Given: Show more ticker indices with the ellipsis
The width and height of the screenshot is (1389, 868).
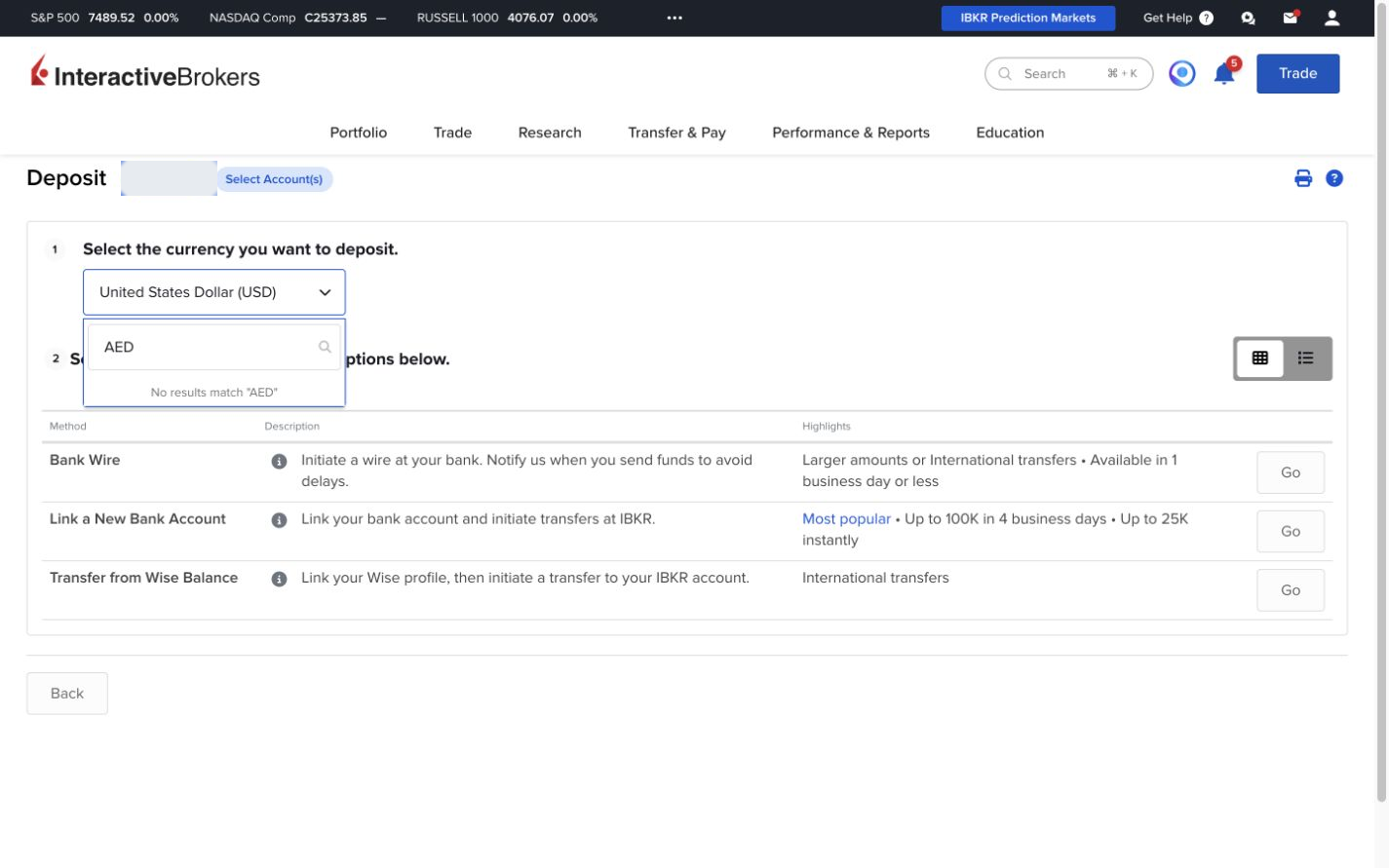Looking at the screenshot, I should 675,18.
